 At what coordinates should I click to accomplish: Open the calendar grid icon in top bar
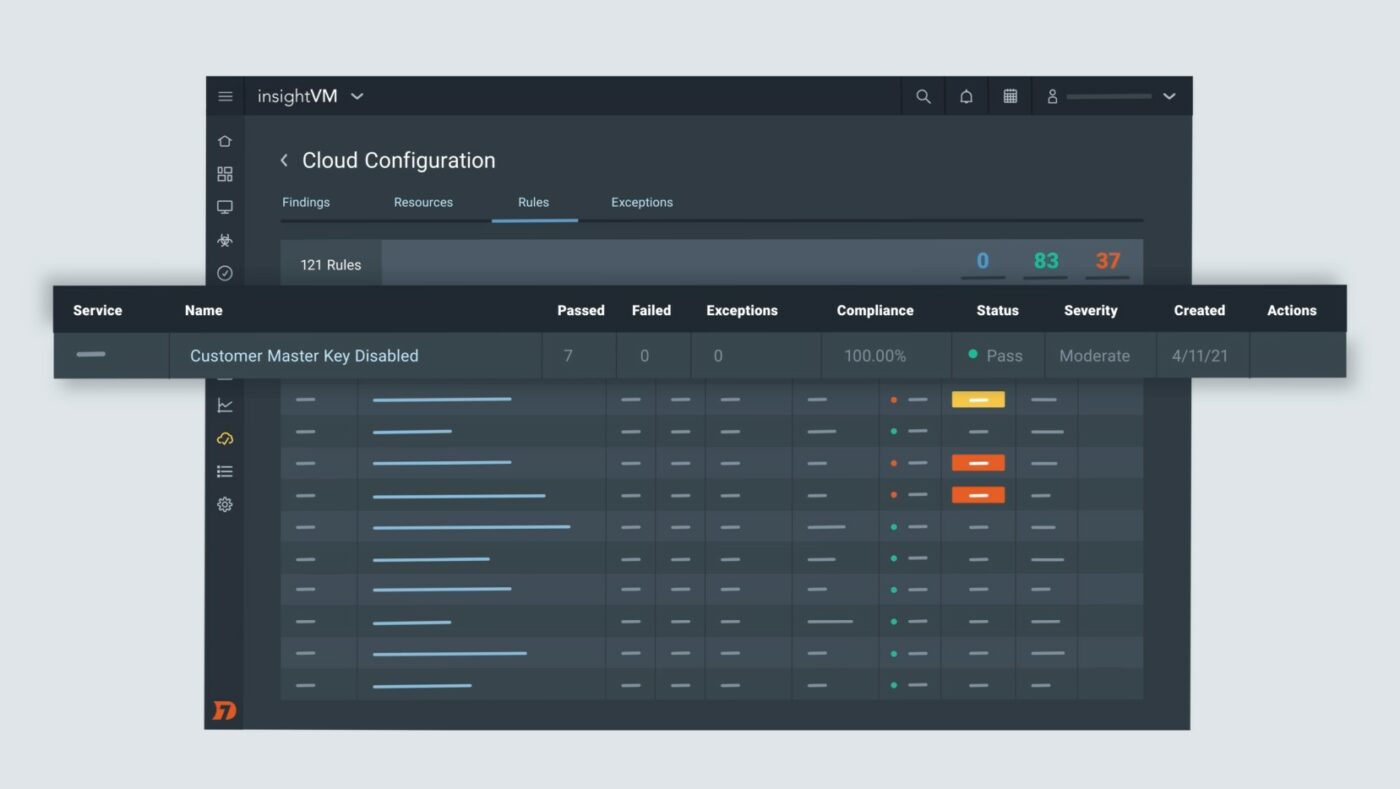(1010, 97)
